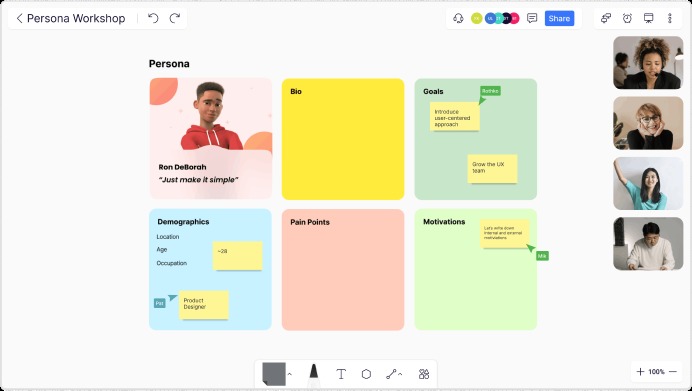Click the 'Motivations' card heading
692x391 pixels.
tap(444, 222)
